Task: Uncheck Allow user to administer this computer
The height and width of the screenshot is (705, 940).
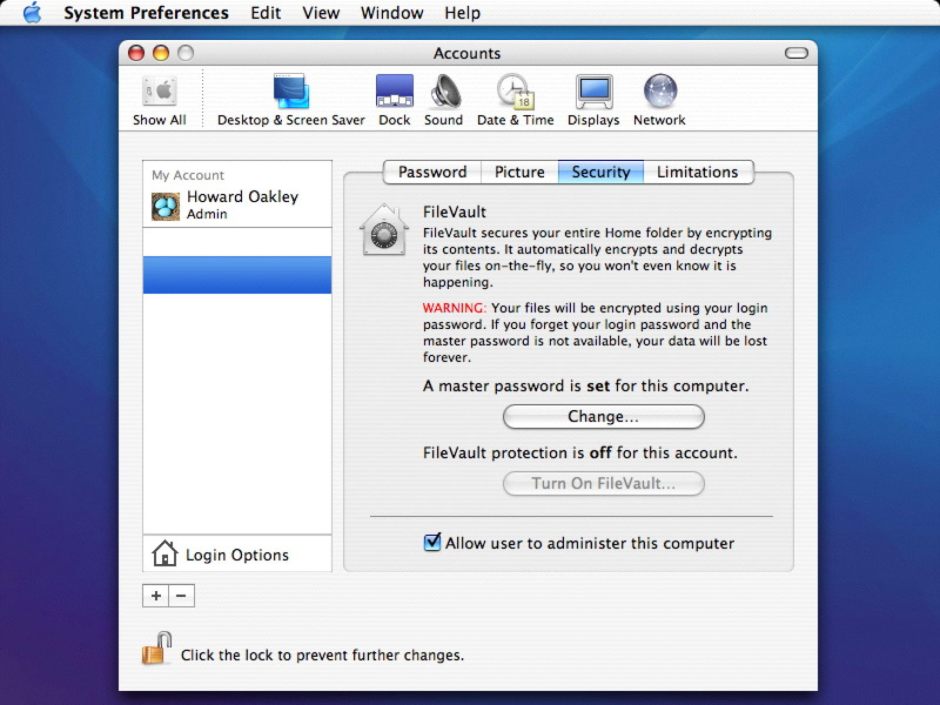Action: 432,543
